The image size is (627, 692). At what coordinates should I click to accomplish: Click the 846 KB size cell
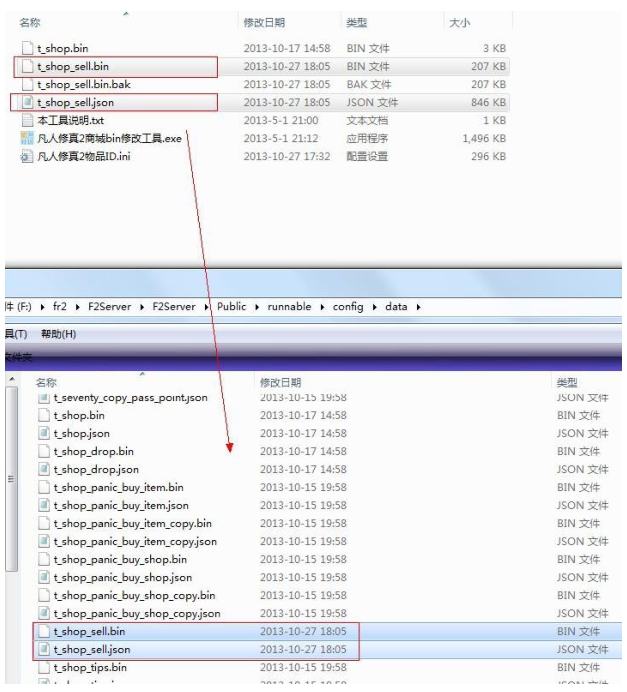(x=488, y=102)
